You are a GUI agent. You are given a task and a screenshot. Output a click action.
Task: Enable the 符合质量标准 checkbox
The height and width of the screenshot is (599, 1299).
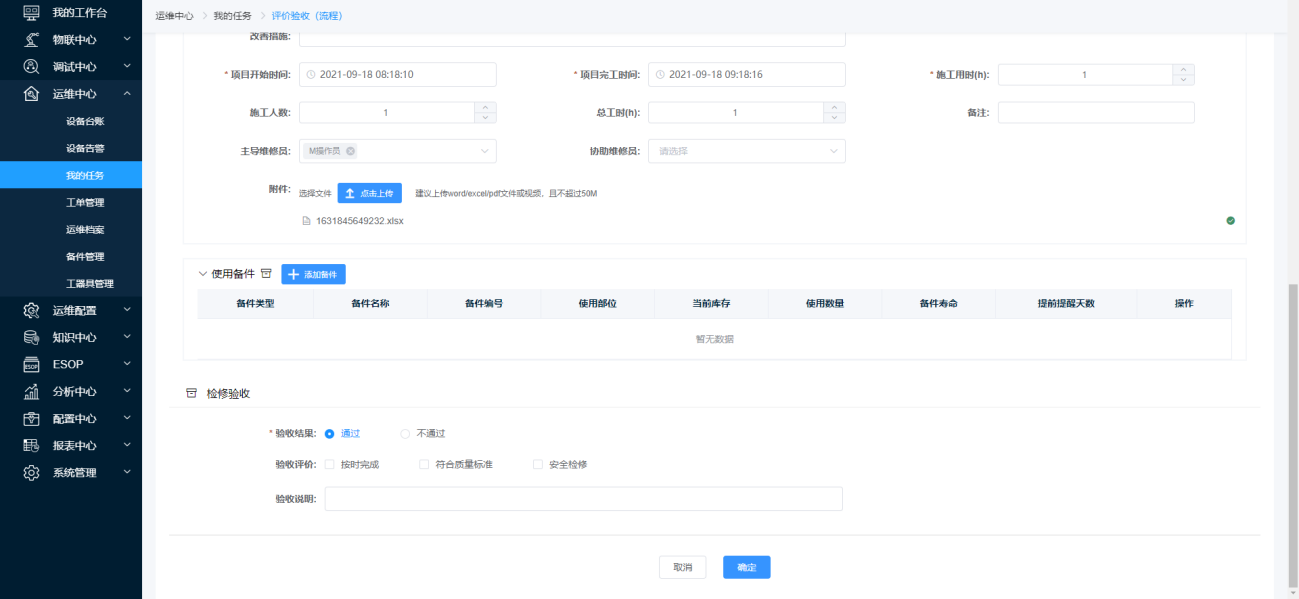pos(424,465)
